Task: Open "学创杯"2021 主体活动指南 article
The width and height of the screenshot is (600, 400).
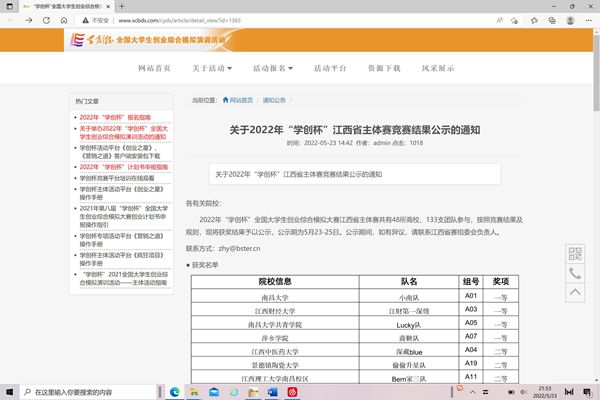Action: coord(124,278)
